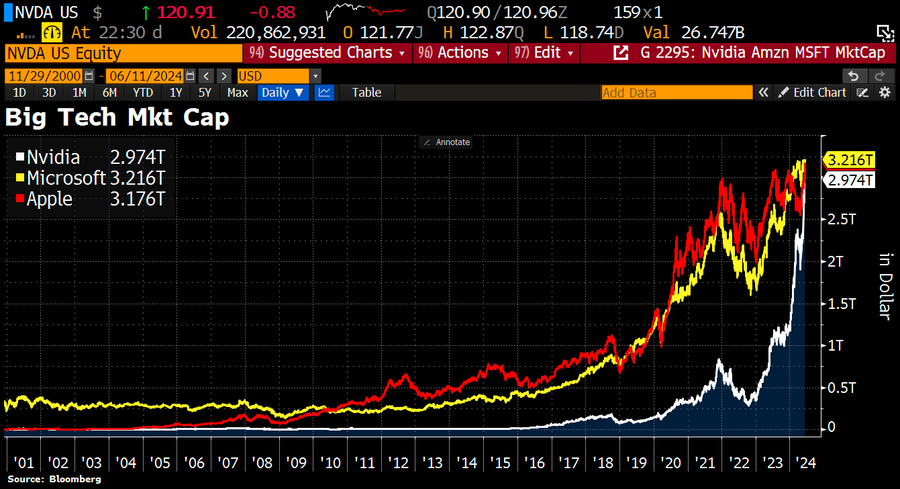Click the white Nvidia legend swatch
Screen dimensions: 900x489
[20, 157]
